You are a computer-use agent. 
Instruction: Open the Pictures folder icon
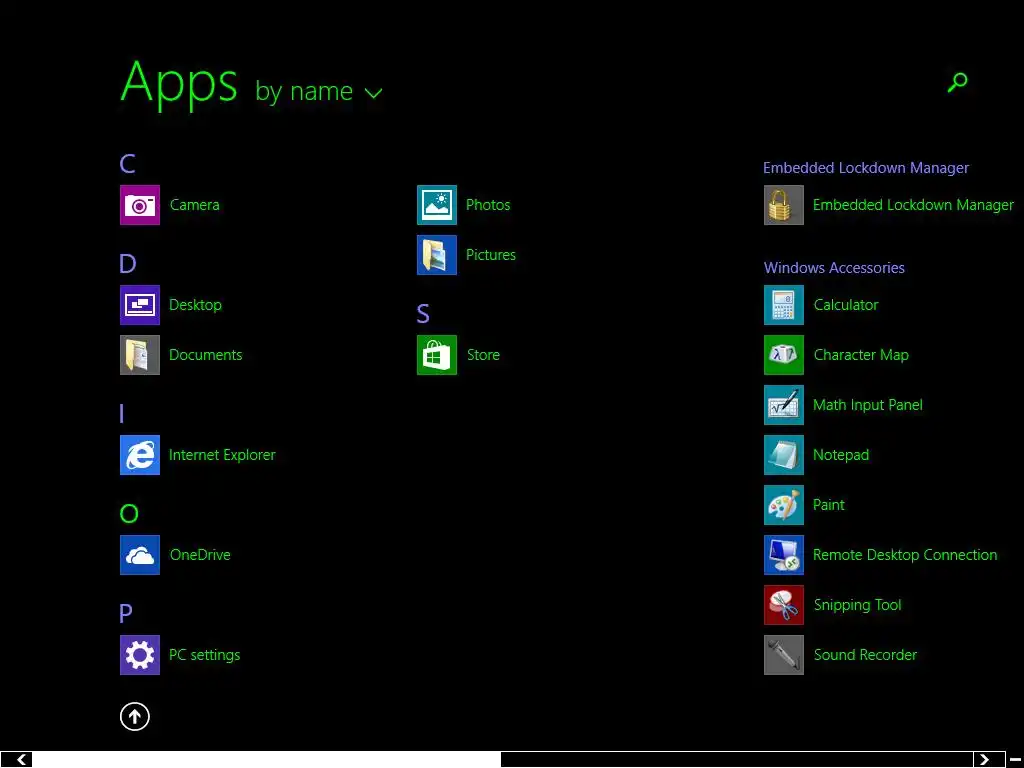tap(437, 255)
